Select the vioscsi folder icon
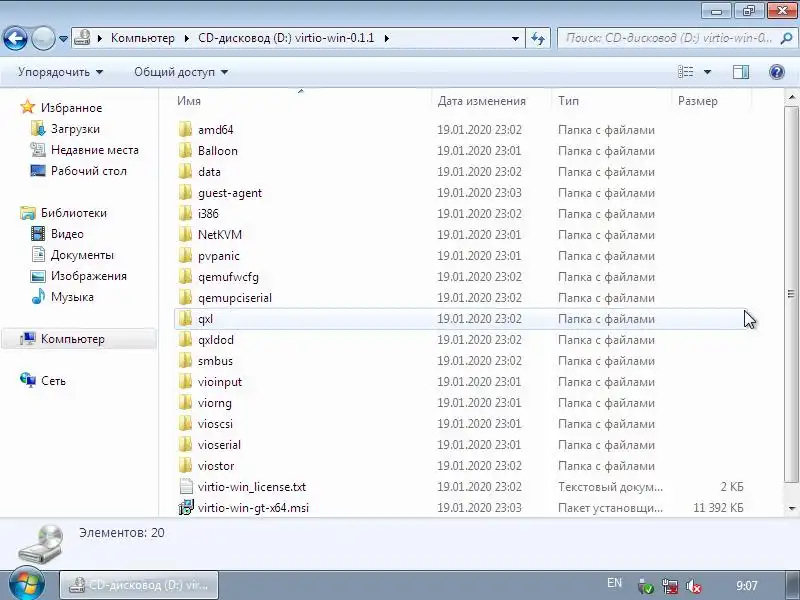This screenshot has width=800, height=600. (186, 423)
